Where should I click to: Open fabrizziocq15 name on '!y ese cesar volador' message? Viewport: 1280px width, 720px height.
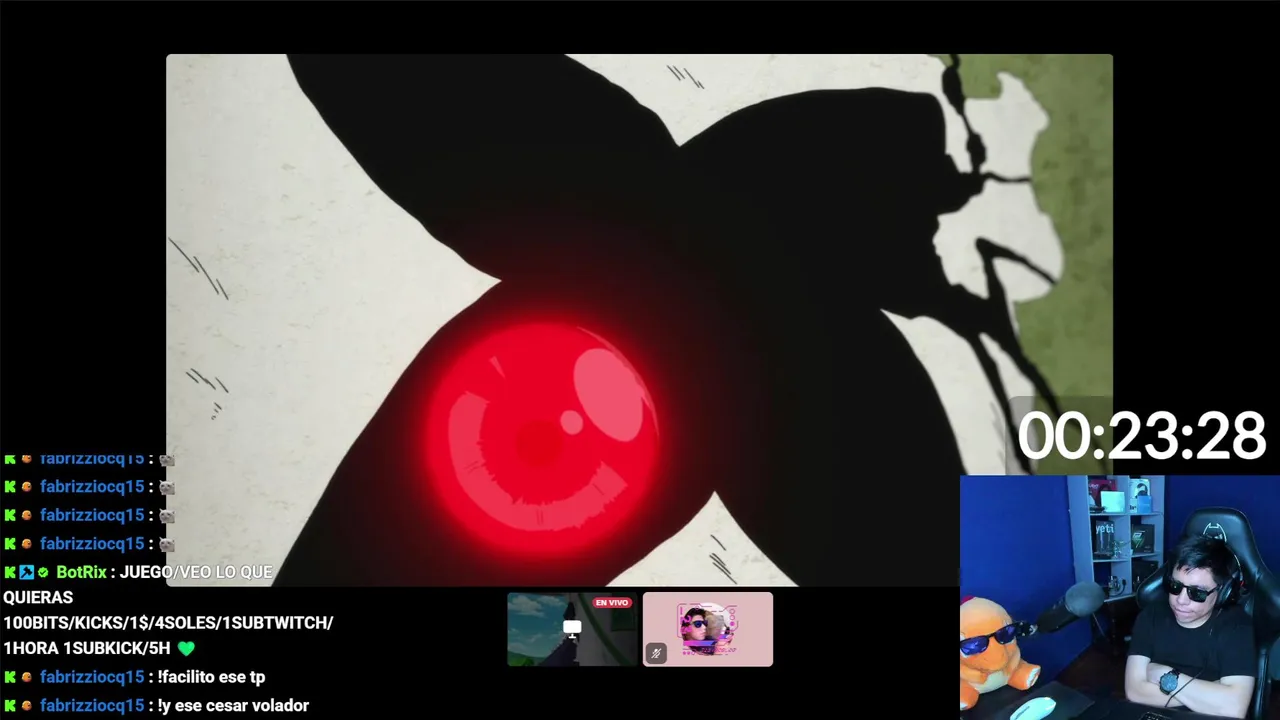tap(92, 706)
